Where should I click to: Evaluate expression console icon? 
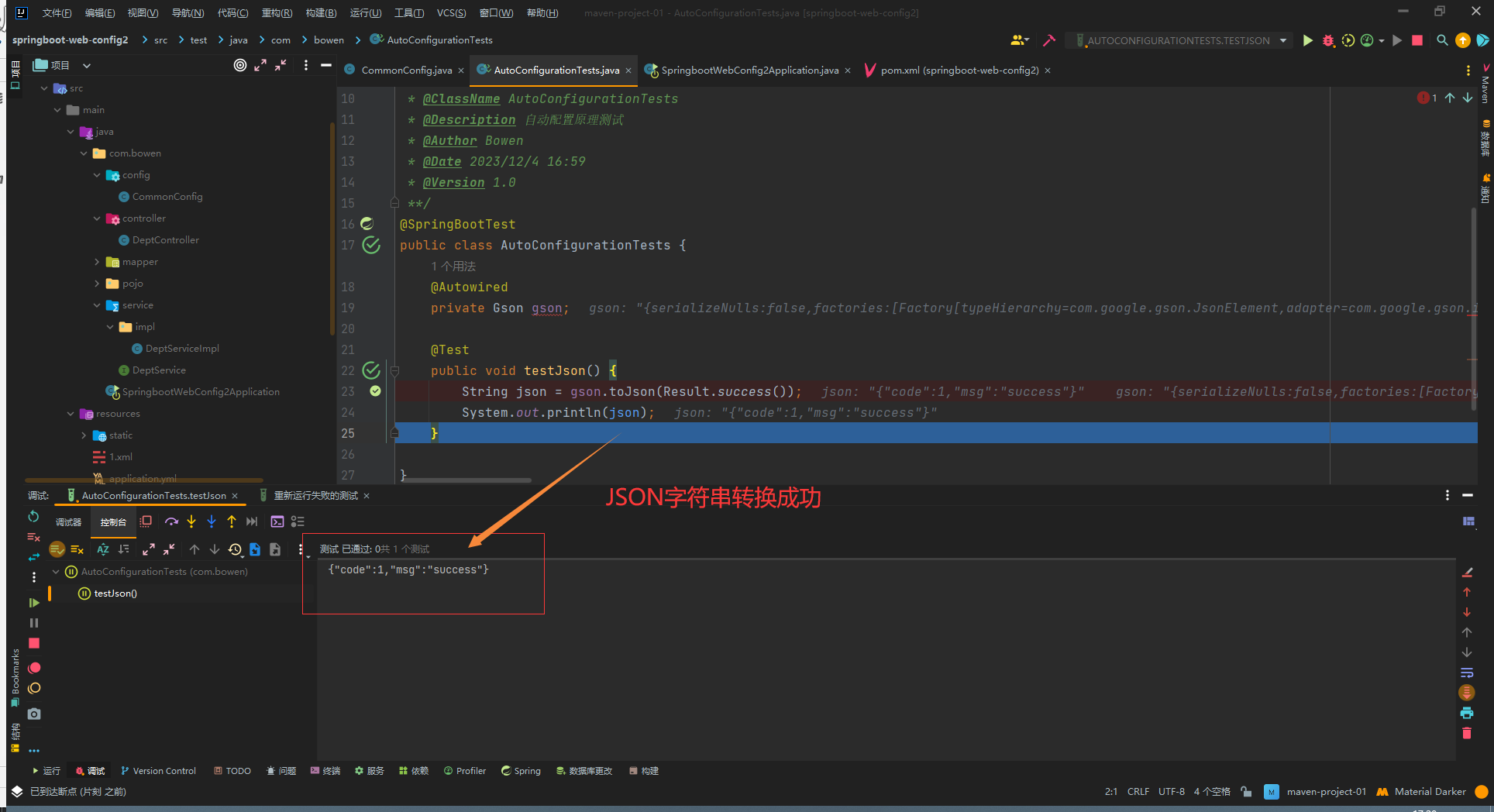277,521
